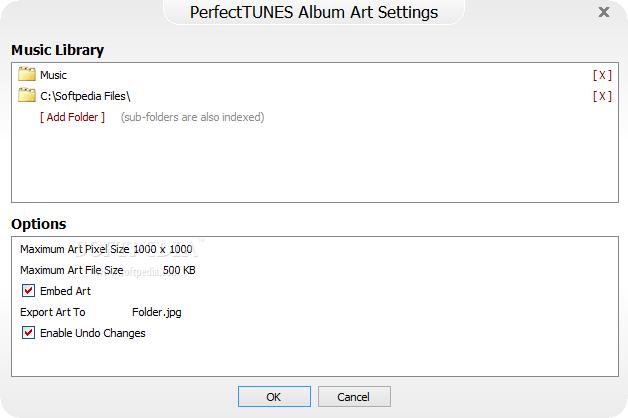Confirm settings with the OK button

coord(274,396)
